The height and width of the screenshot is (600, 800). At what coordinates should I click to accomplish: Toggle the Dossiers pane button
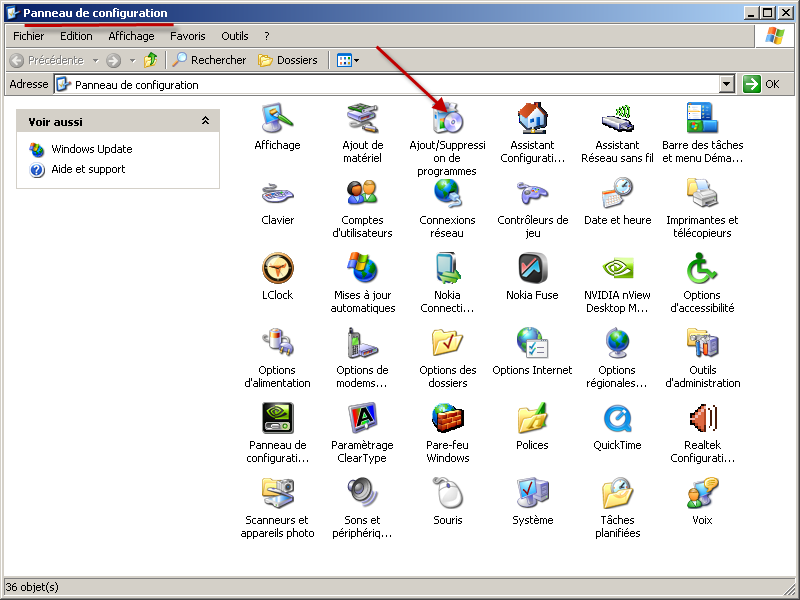(x=288, y=60)
